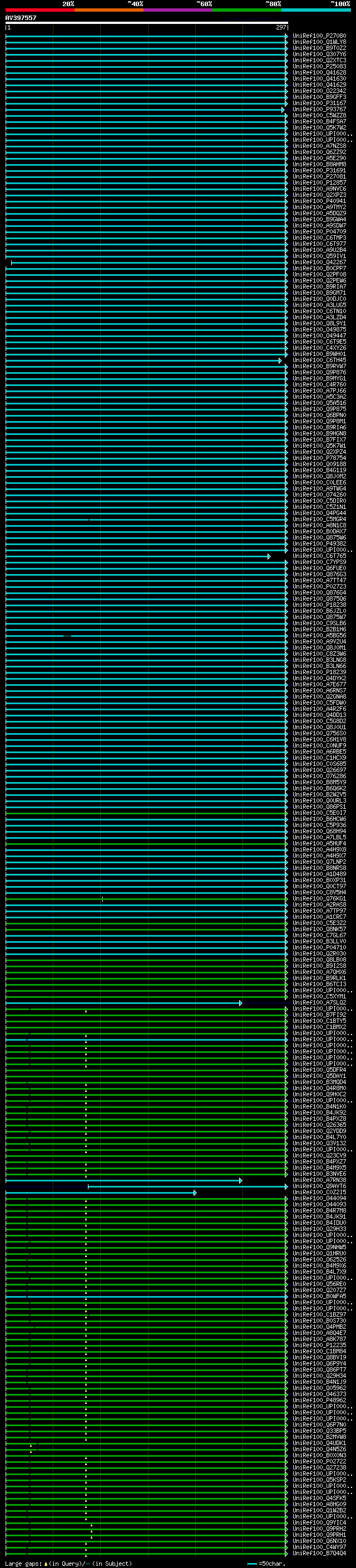
Task: Click the white query sequence bar
Action: pos(147,22)
